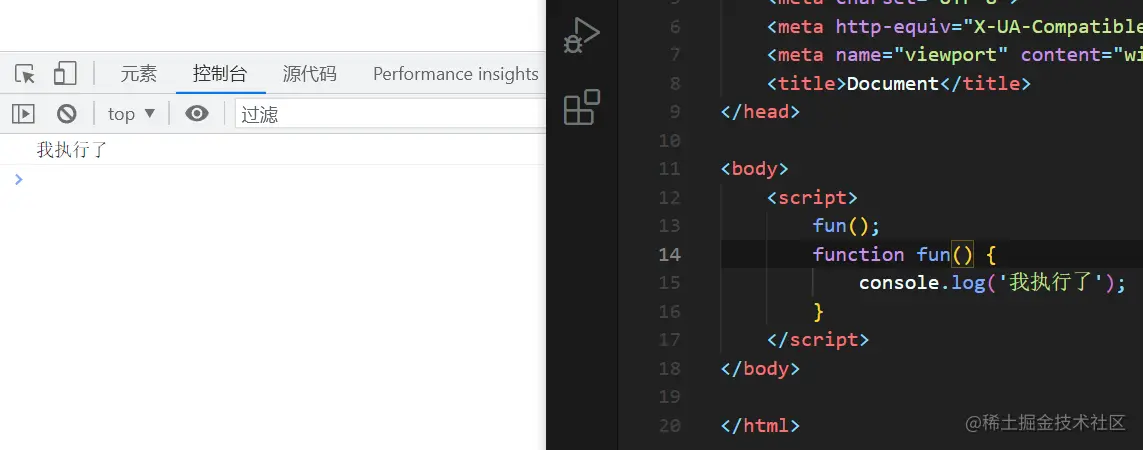Expand the console input prompt chevron

pyautogui.click(x=17, y=179)
